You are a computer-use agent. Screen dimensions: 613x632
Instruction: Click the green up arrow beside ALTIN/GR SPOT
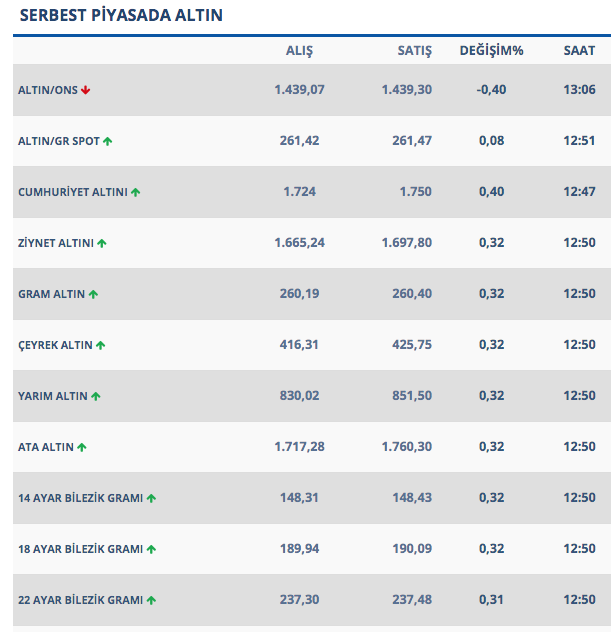[x=107, y=141]
